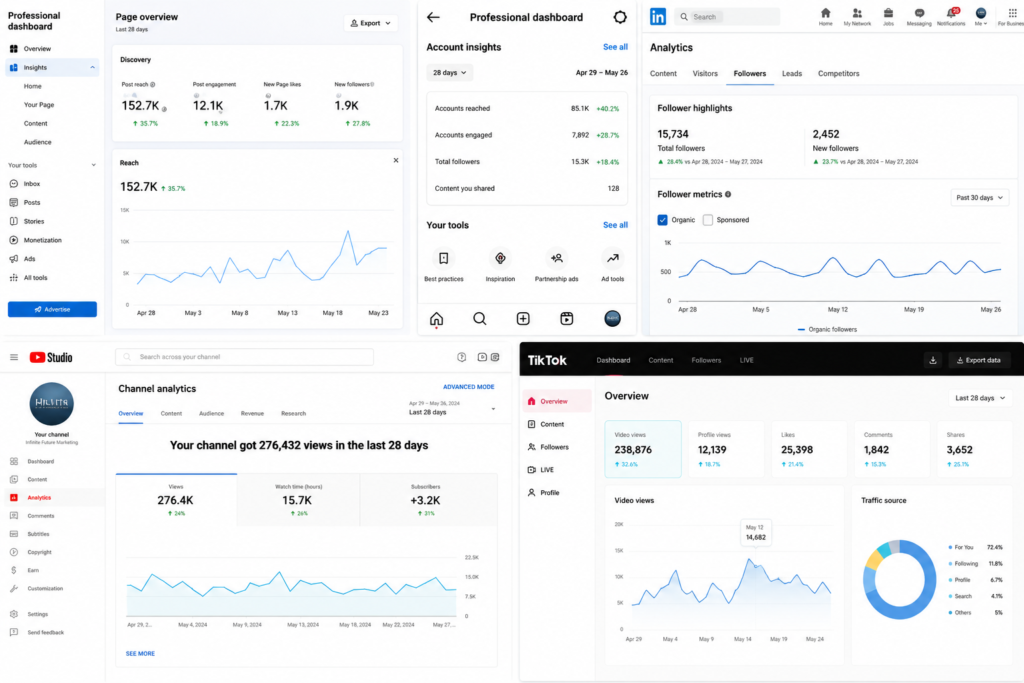The image size is (1024, 683).
Task: Open Past 30 days dropdown in LinkedIn
Action: pyautogui.click(x=979, y=197)
